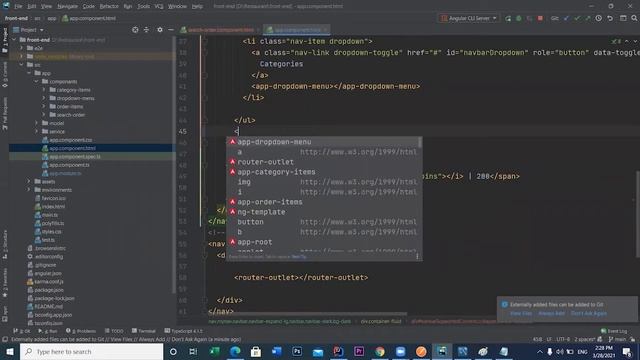Hide the Project panel with minus icon
Viewport: 640px width, 360px height.
171,30
